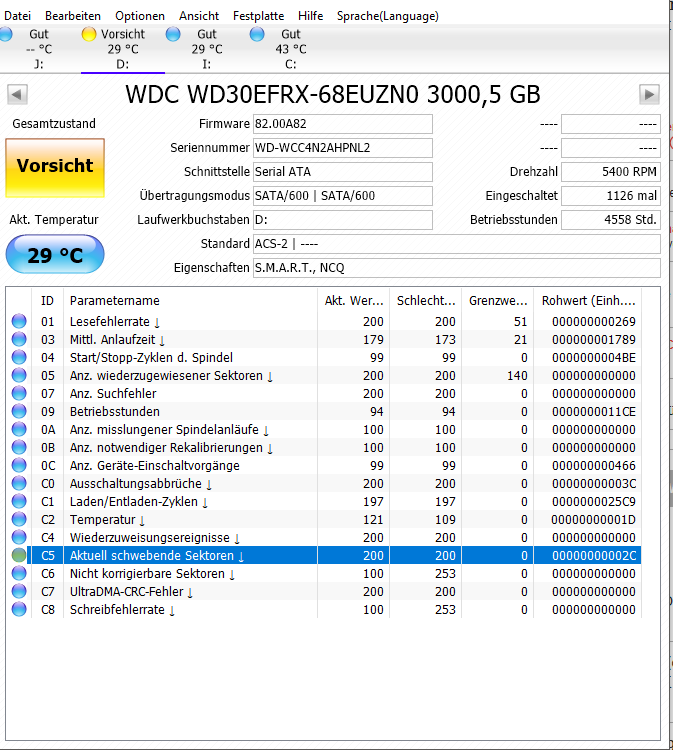Select raw value 00000000001D

pos(593,519)
